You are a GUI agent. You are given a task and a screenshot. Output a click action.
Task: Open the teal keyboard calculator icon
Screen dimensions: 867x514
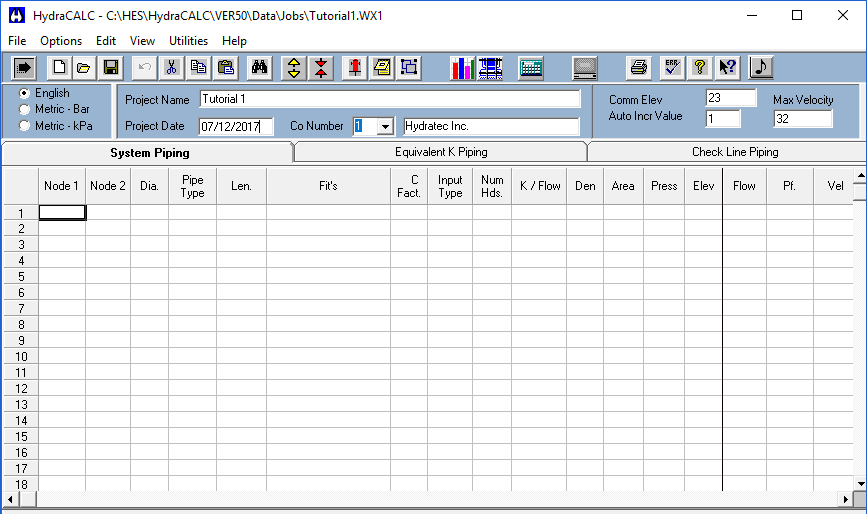pyautogui.click(x=531, y=68)
